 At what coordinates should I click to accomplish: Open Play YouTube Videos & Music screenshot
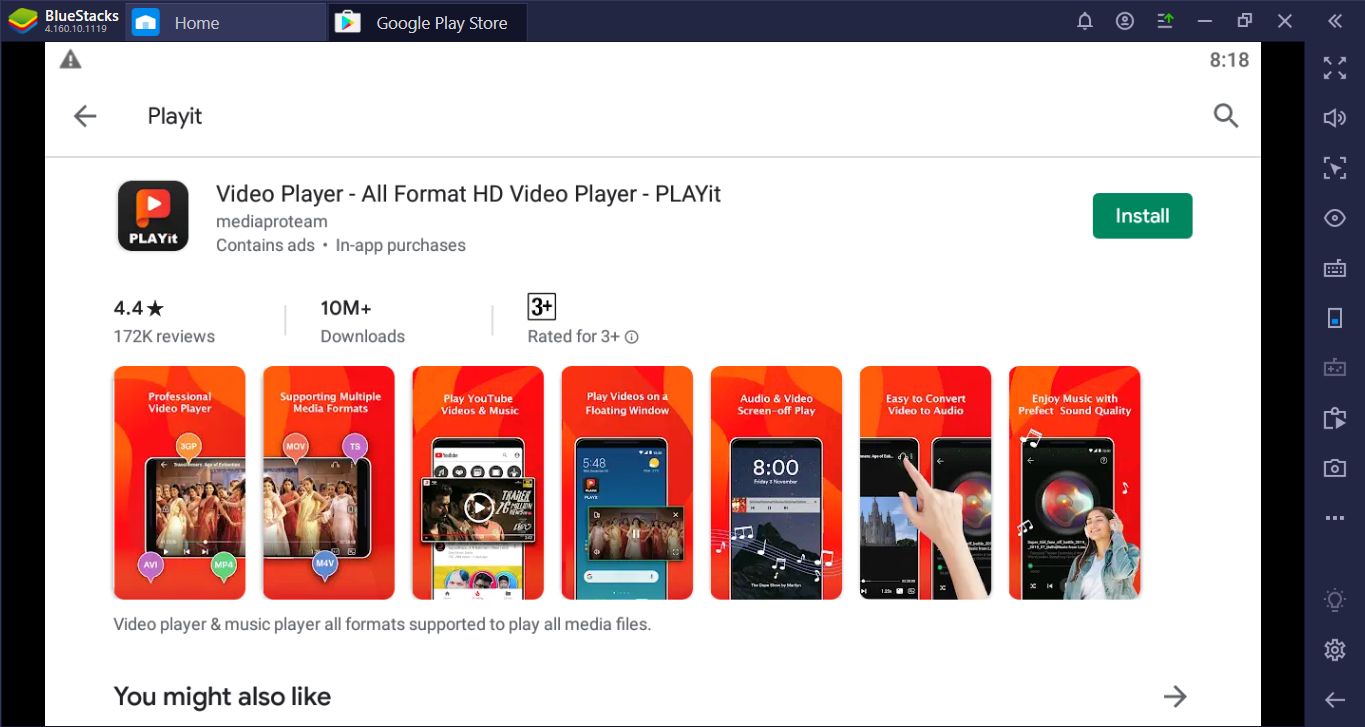click(478, 483)
